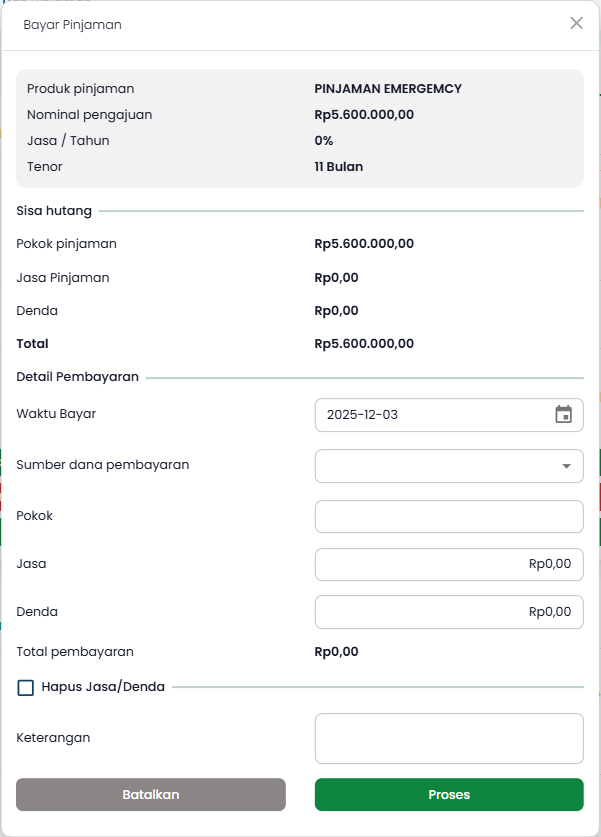
Task: Select the empty Sumber dana pembayaran combo box
Action: click(x=449, y=466)
